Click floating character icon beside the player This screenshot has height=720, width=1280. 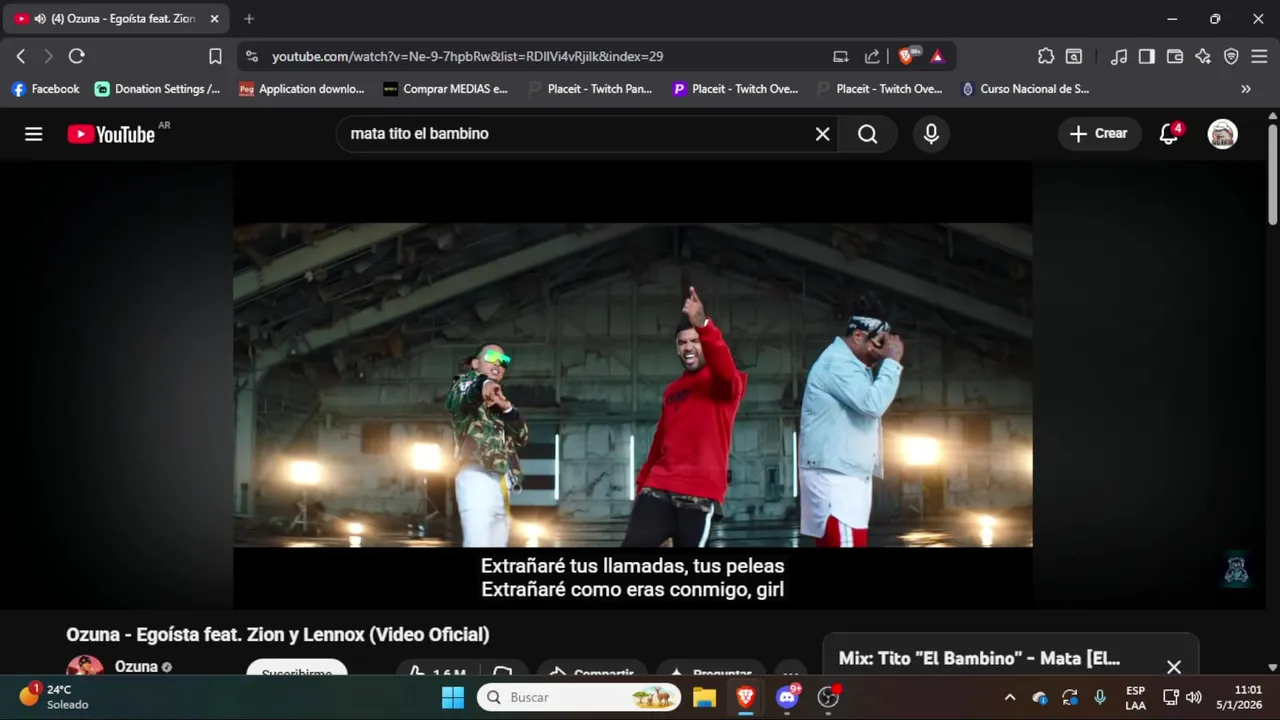1237,569
